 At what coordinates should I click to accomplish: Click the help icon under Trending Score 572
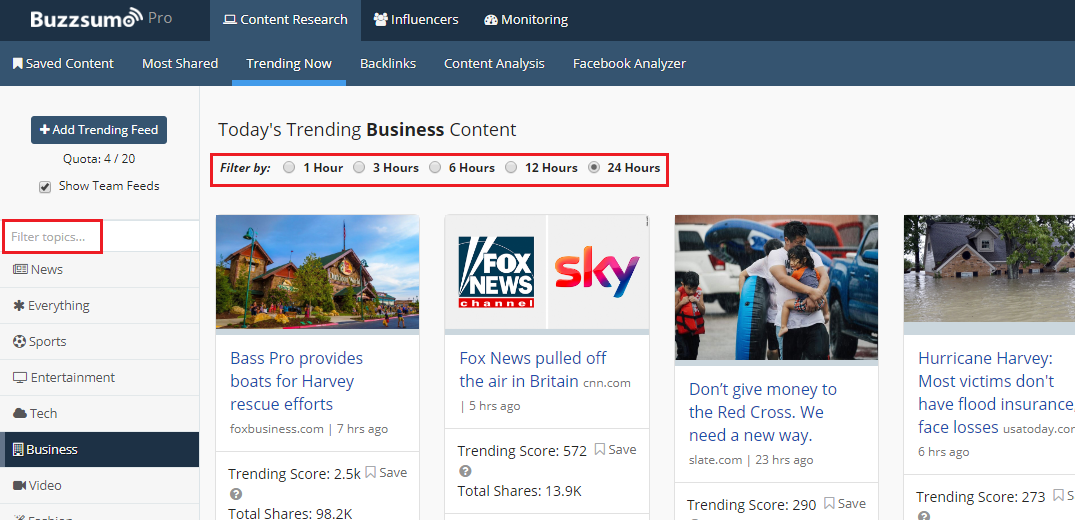(x=465, y=471)
